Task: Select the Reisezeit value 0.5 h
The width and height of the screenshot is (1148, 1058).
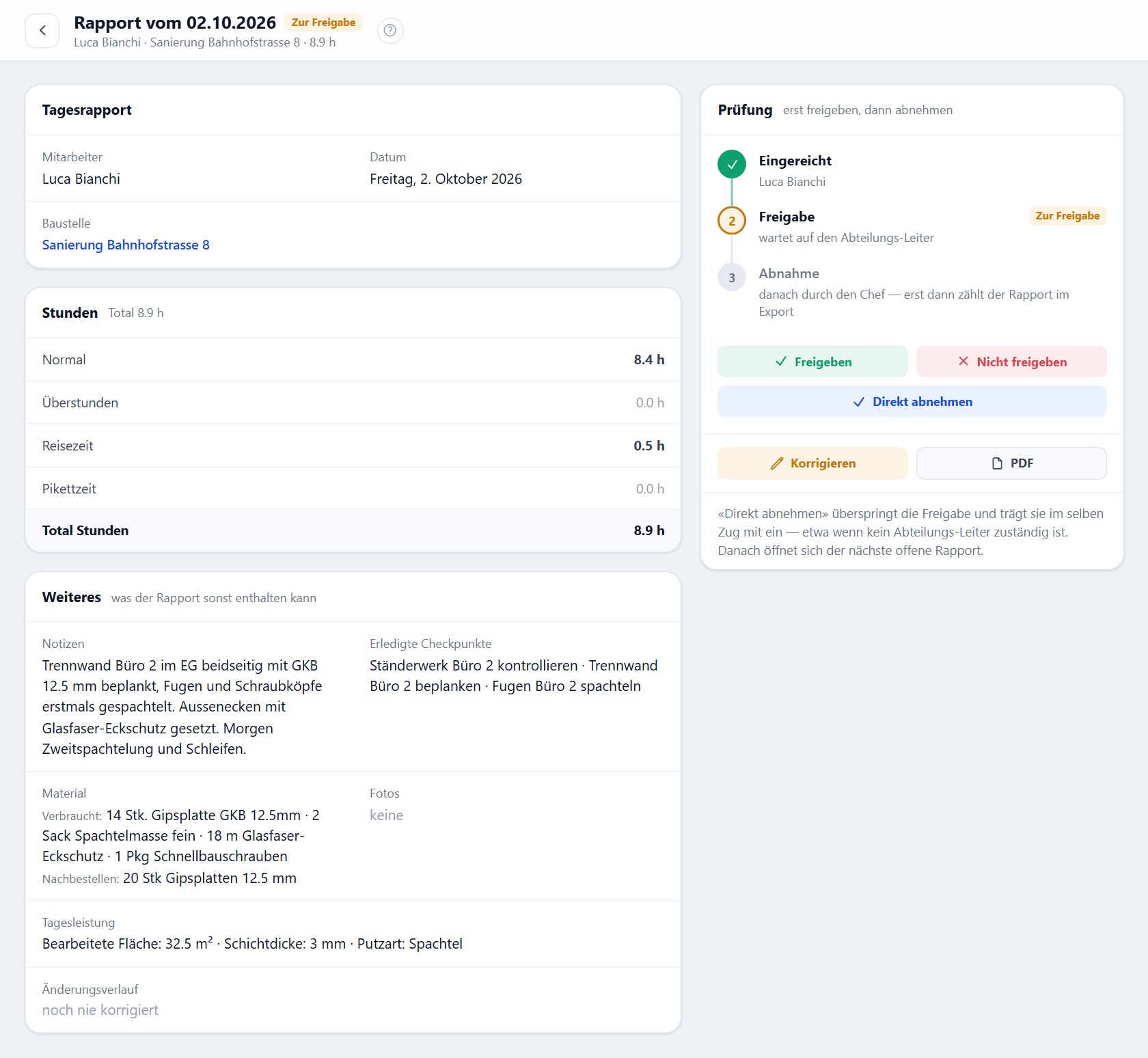Action: pos(648,446)
